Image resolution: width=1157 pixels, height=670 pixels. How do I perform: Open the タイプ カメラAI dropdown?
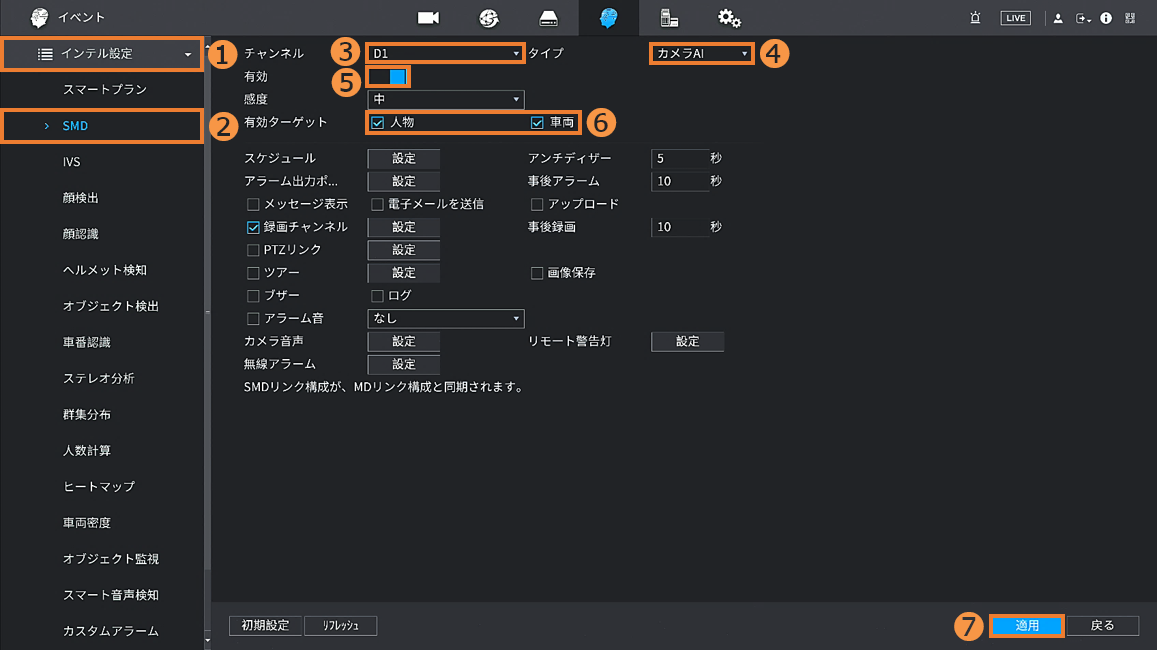pos(701,53)
